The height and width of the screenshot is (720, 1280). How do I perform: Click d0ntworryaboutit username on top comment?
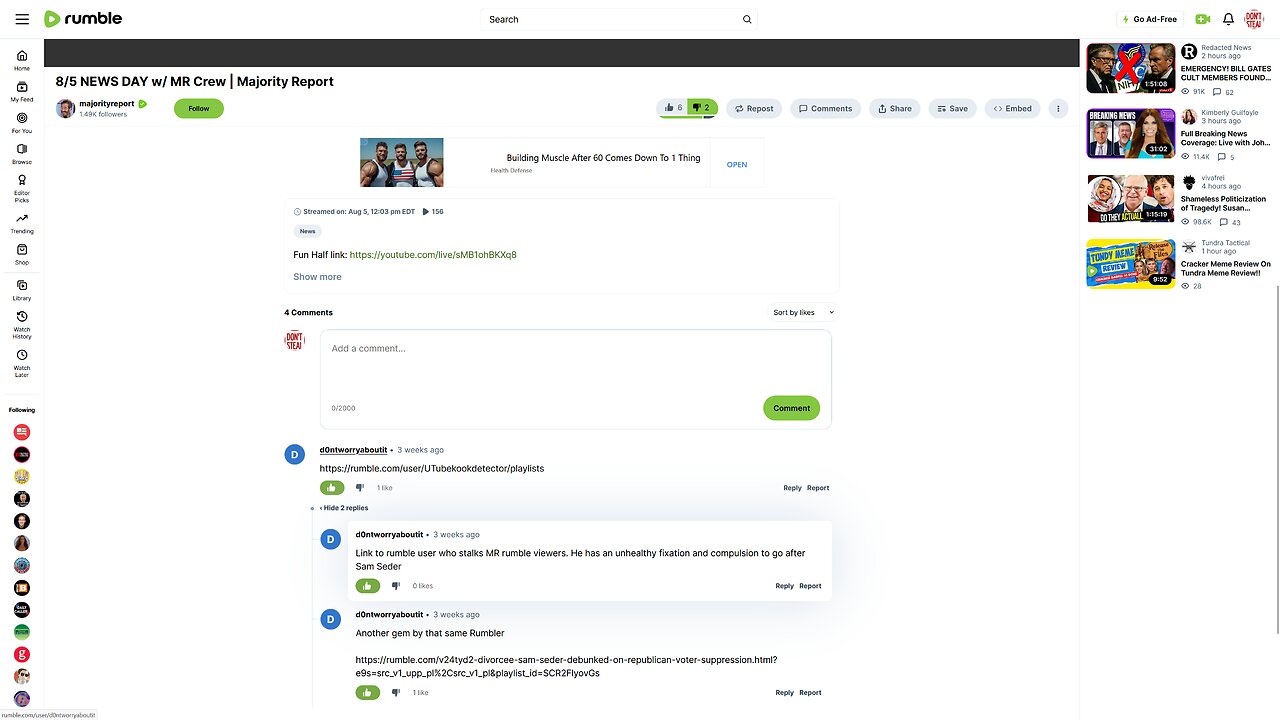[x=353, y=450]
